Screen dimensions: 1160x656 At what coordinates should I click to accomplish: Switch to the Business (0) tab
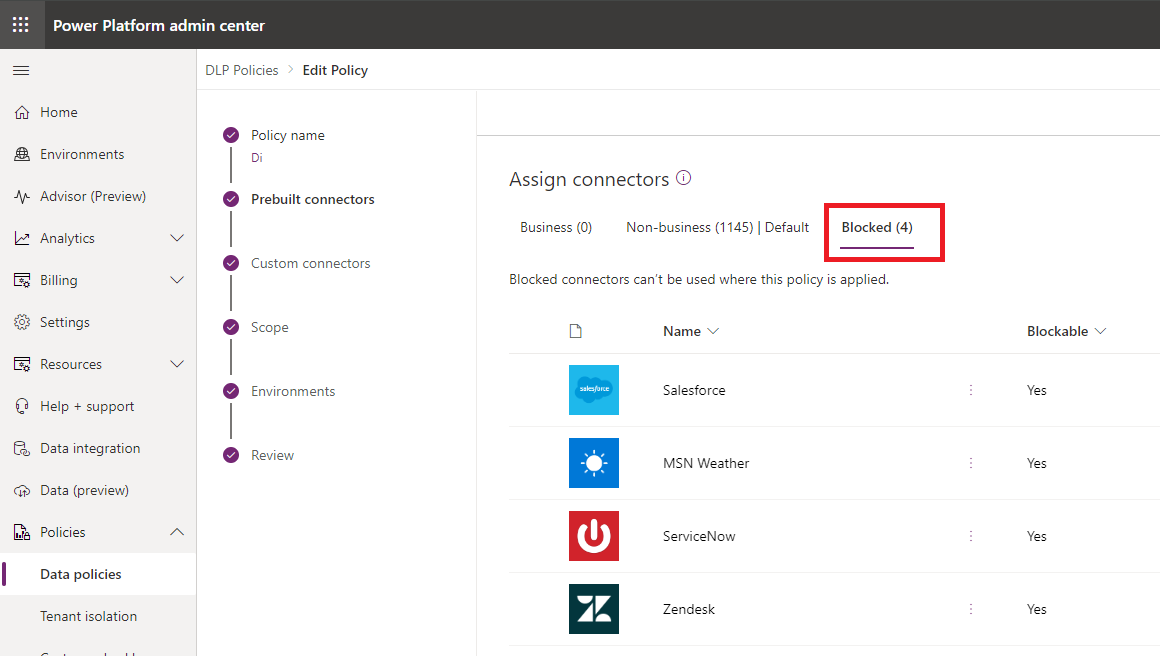pos(556,228)
